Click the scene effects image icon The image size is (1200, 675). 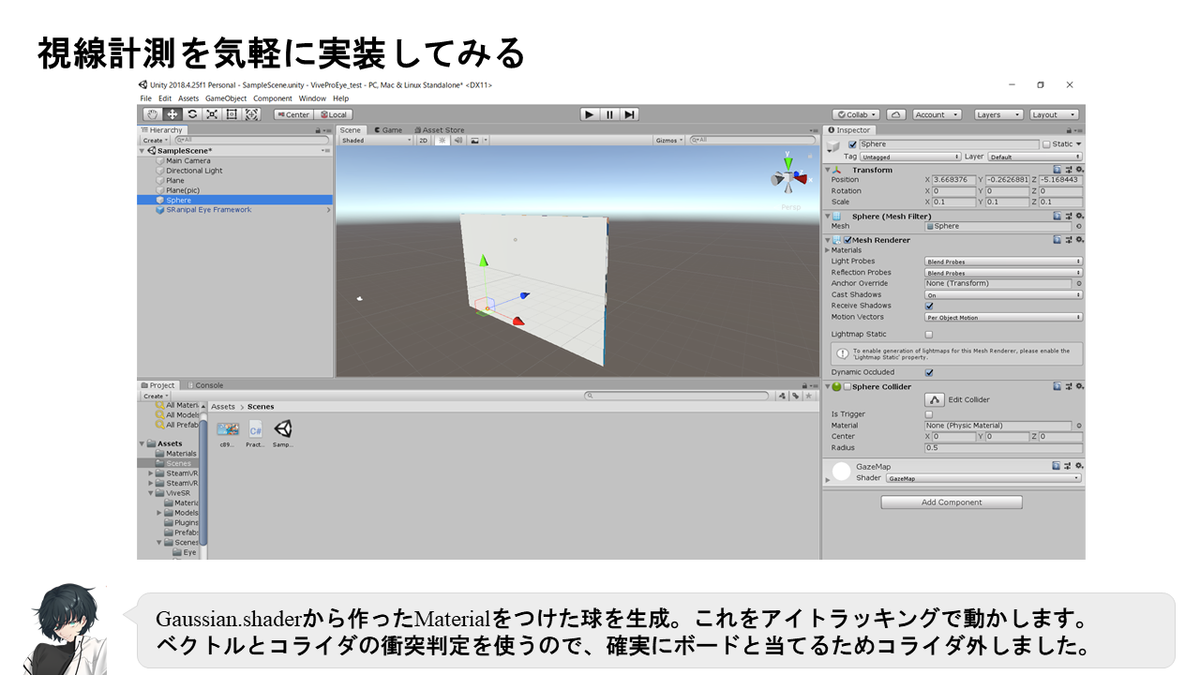tap(474, 140)
